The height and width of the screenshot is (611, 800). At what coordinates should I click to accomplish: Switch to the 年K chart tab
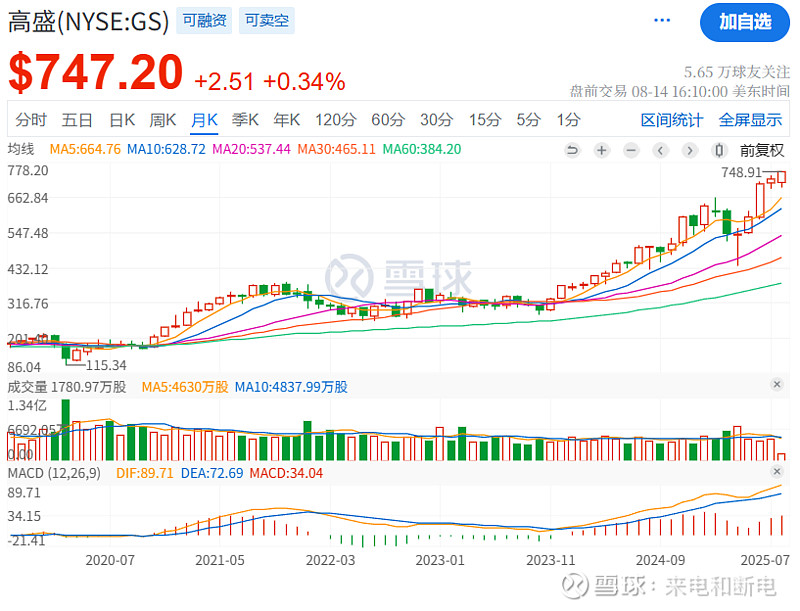286,120
